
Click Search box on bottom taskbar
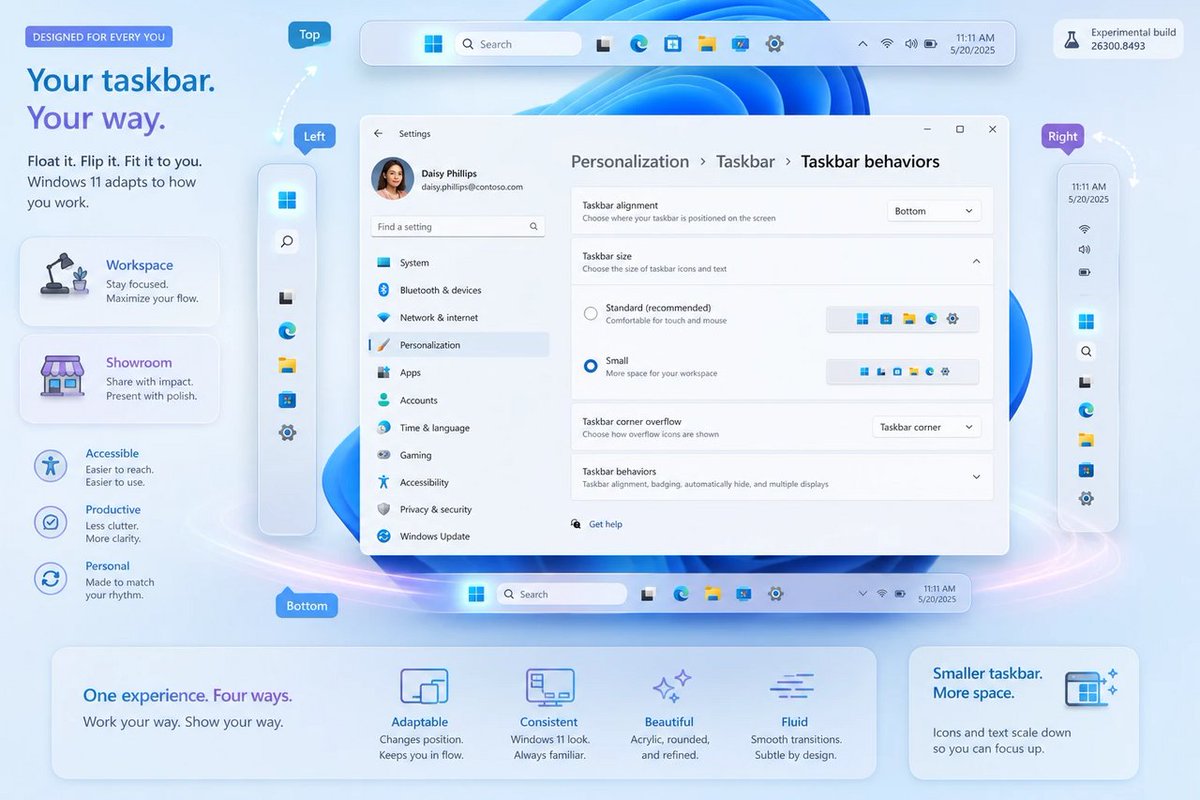click(x=562, y=594)
